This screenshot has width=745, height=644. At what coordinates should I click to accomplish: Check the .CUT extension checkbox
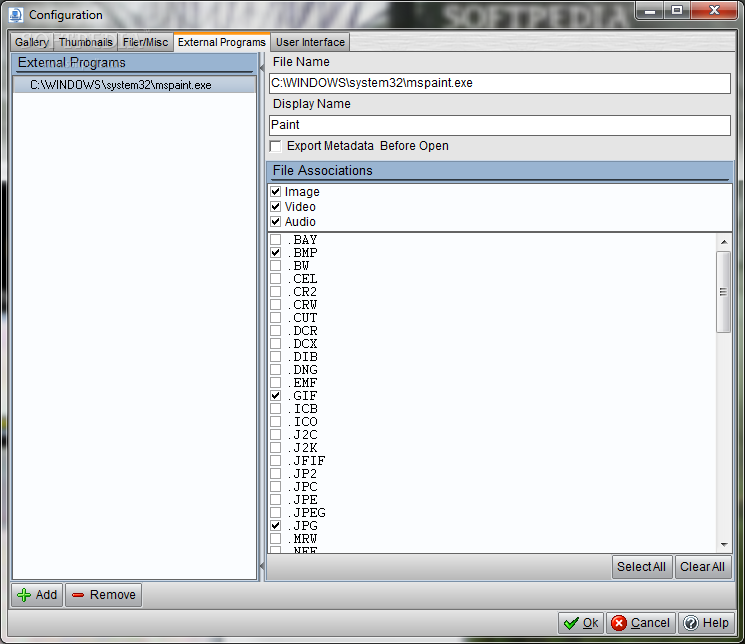pyautogui.click(x=276, y=317)
